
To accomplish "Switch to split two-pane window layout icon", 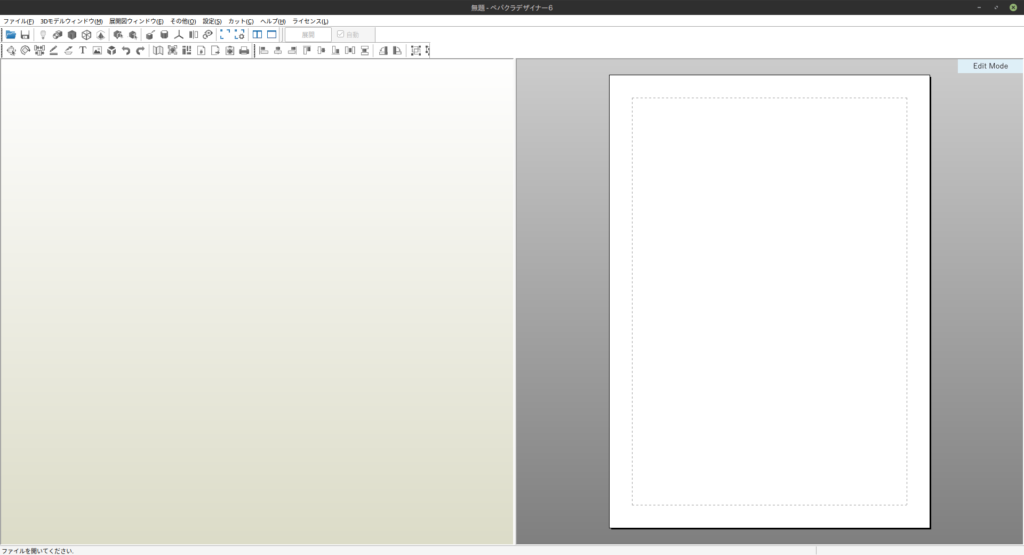I will (x=257, y=35).
